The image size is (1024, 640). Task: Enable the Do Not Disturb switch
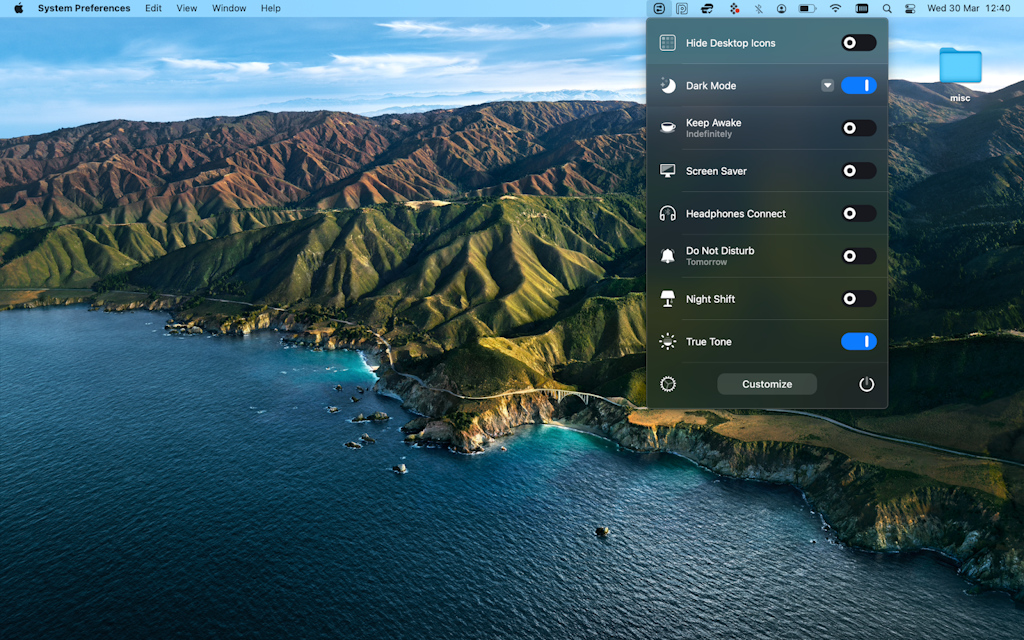[857, 255]
